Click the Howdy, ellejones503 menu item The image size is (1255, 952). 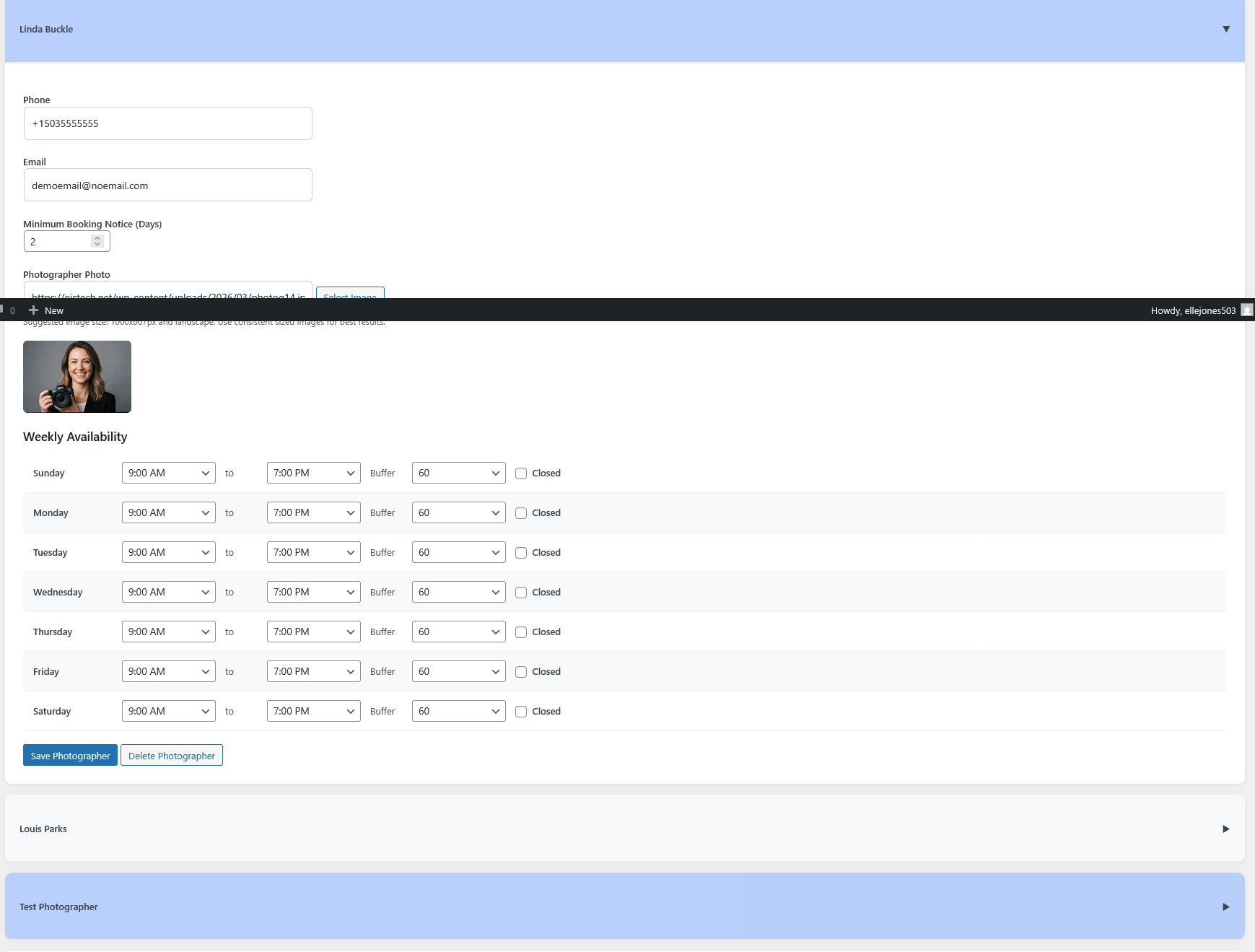(1192, 310)
